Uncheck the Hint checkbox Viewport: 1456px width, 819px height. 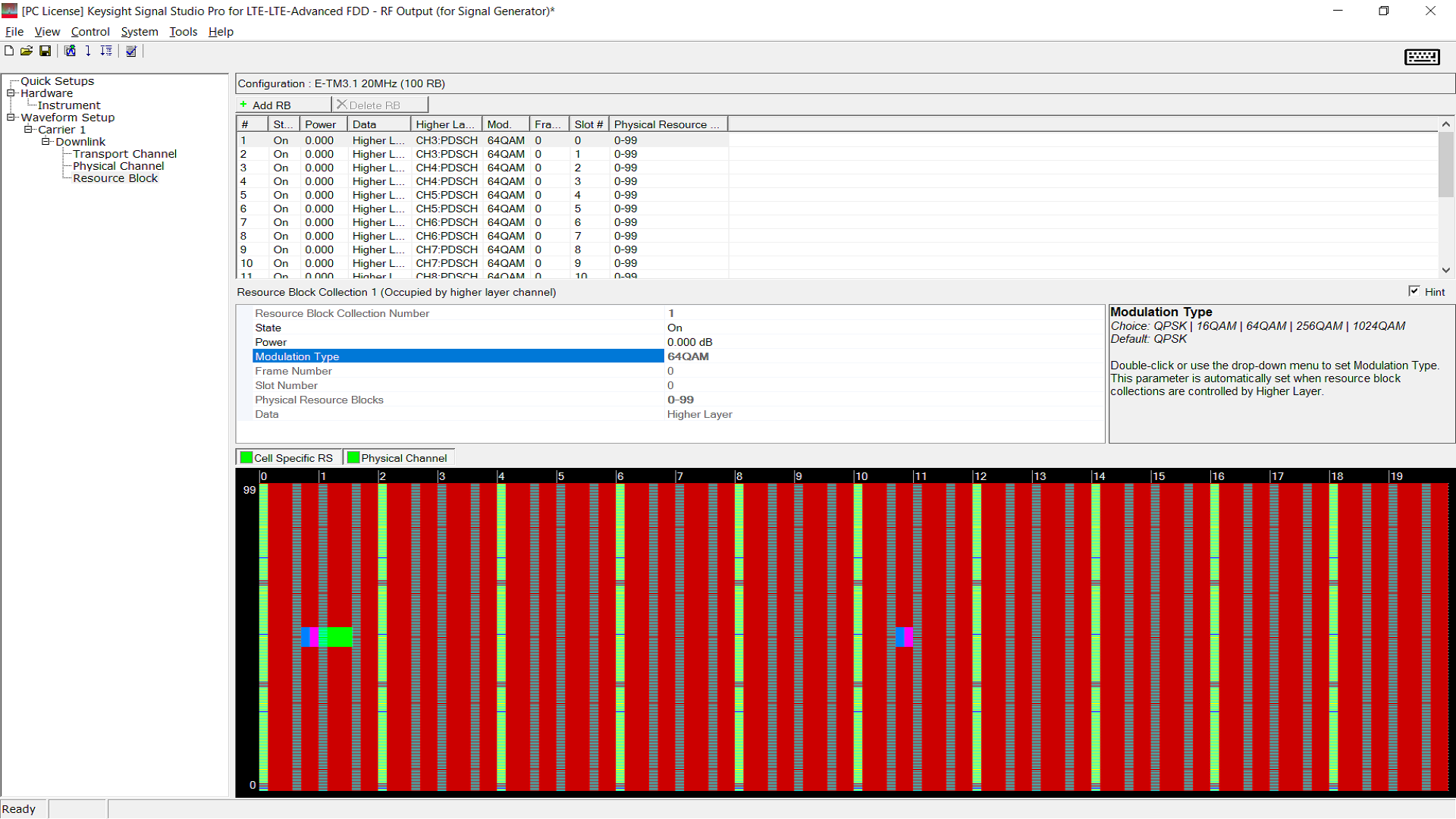1414,291
